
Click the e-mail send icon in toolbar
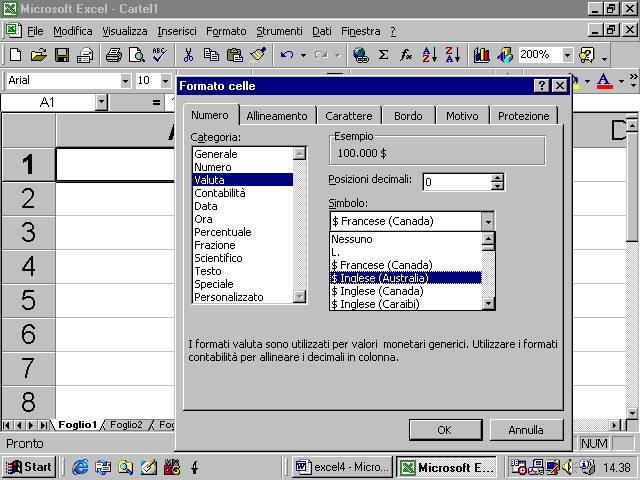point(85,55)
